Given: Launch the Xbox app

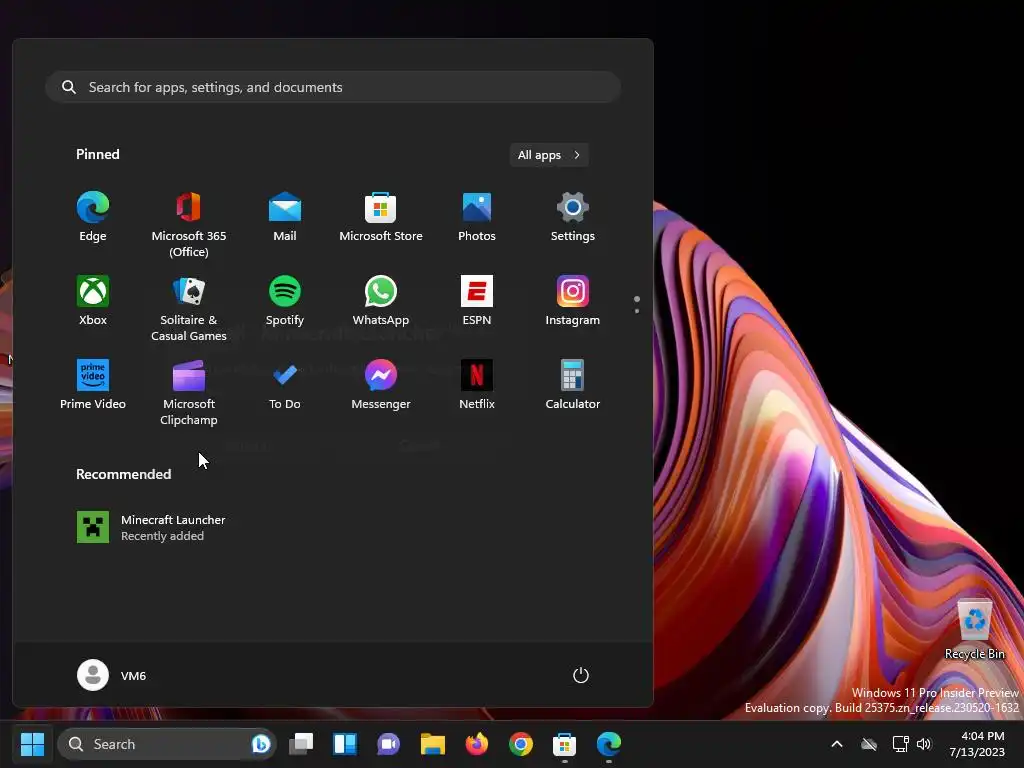Looking at the screenshot, I should coord(93,301).
